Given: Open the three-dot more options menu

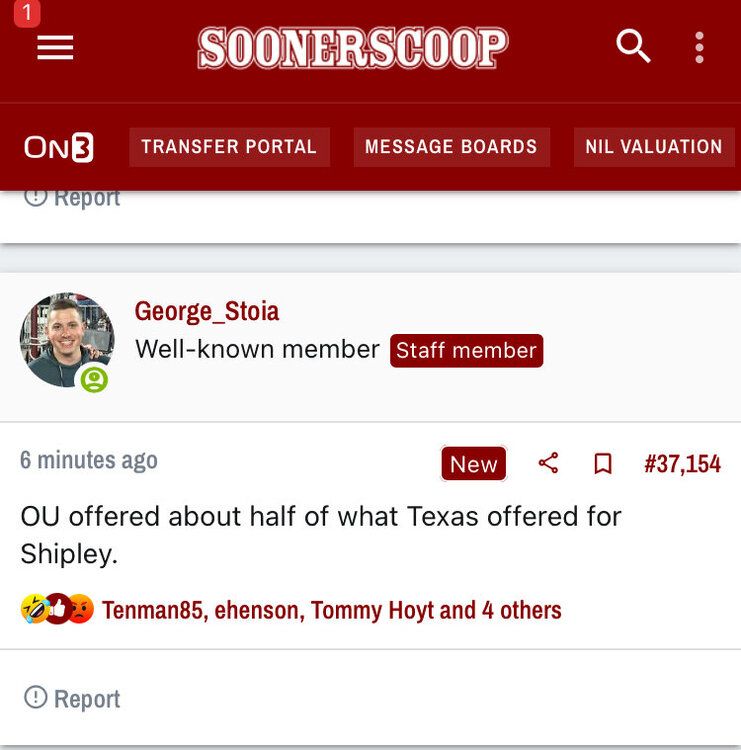Looking at the screenshot, I should point(699,47).
